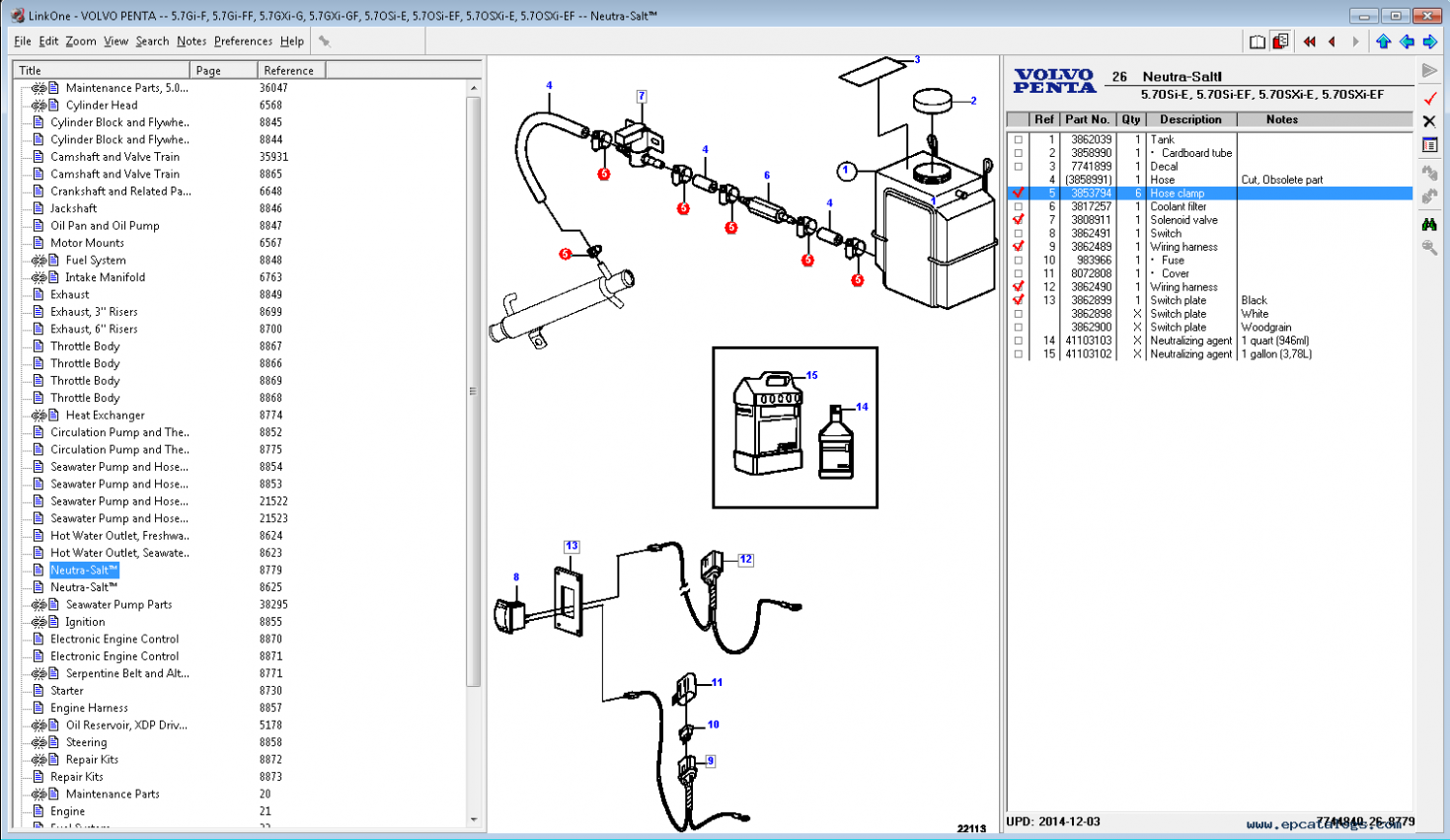The width and height of the screenshot is (1450, 840).
Task: Go back using the teal left arrow icon
Action: point(1406,40)
